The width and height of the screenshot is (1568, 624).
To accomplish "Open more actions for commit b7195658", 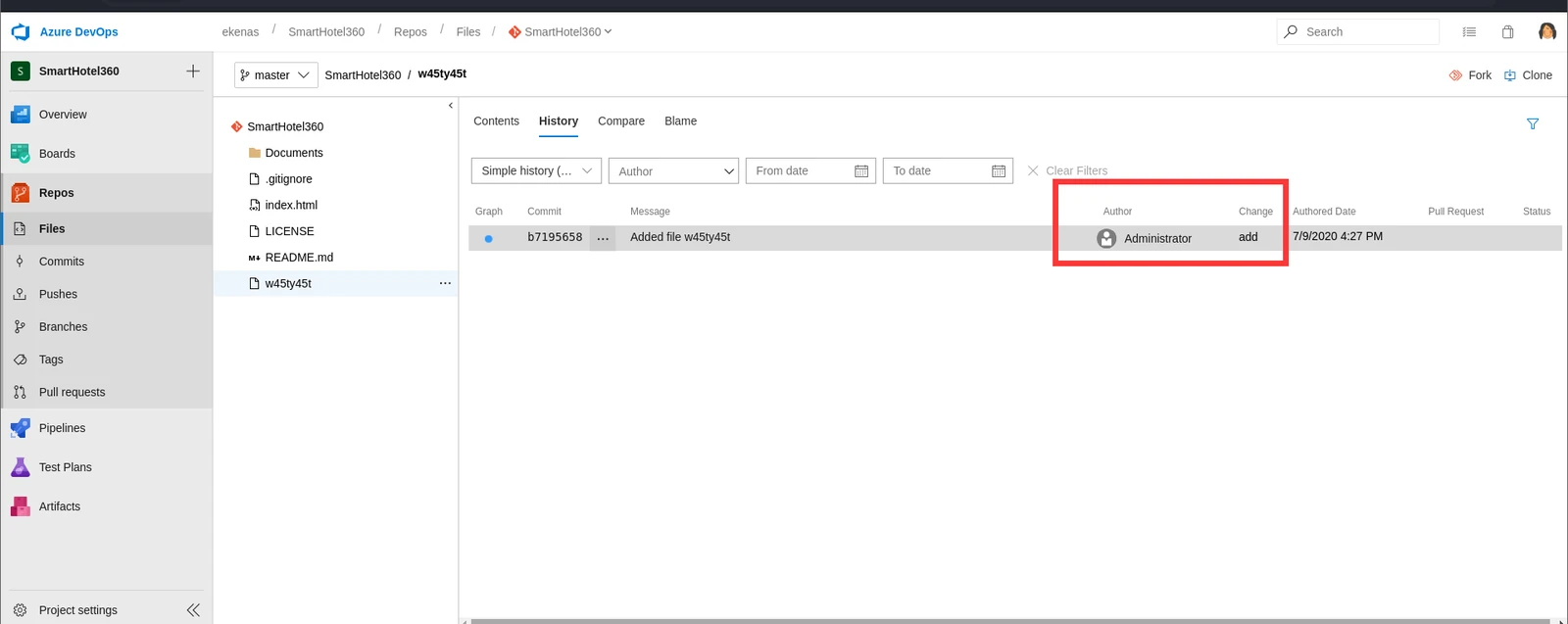I will pyautogui.click(x=603, y=238).
